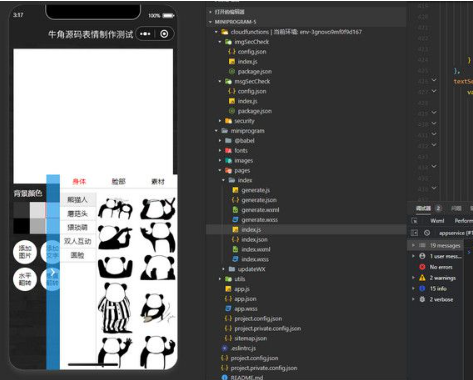Click the warning triangle icon
The image size is (473, 380).
coord(422,278)
